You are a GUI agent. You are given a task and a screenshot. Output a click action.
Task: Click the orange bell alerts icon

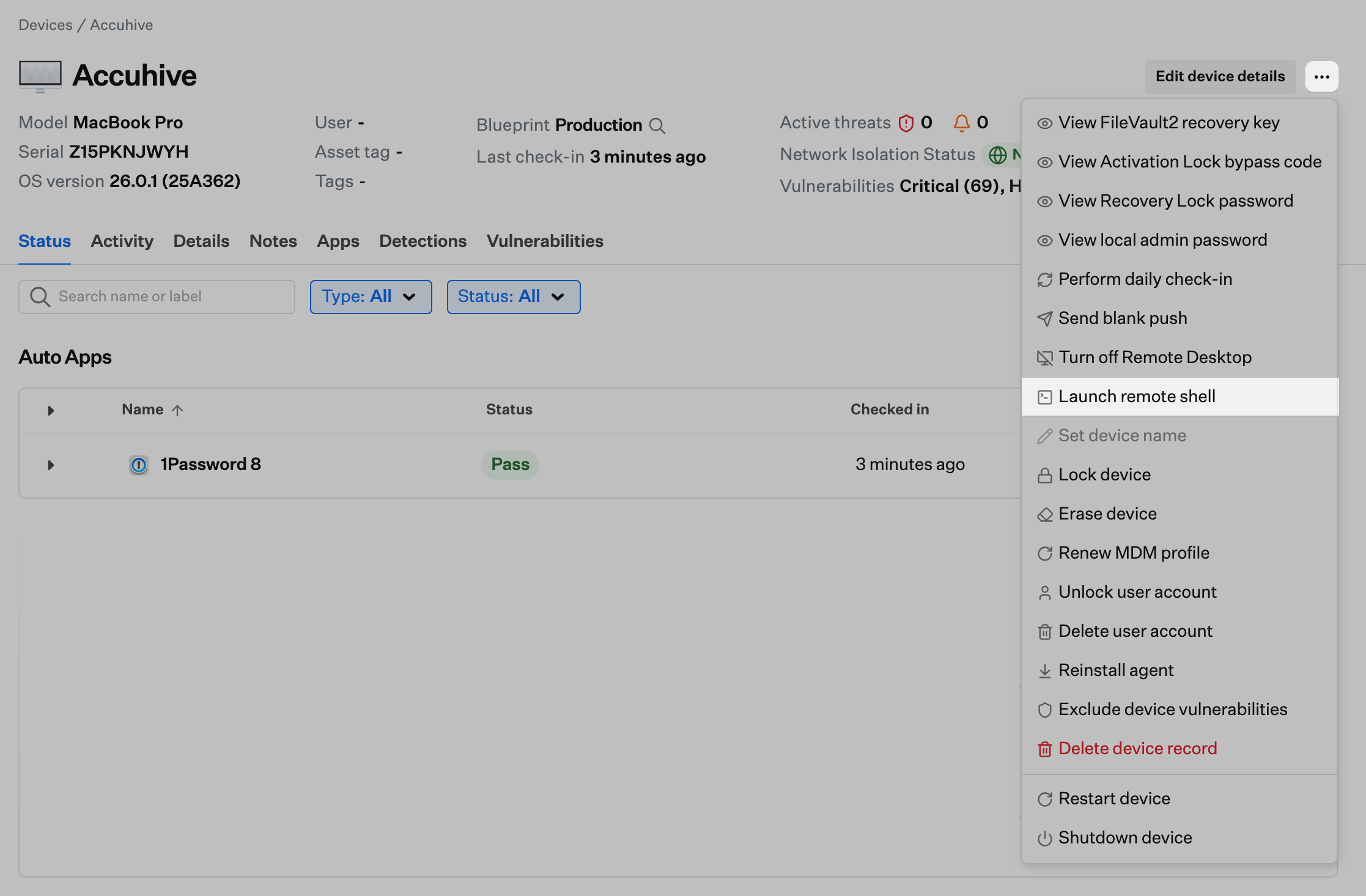[x=961, y=123]
